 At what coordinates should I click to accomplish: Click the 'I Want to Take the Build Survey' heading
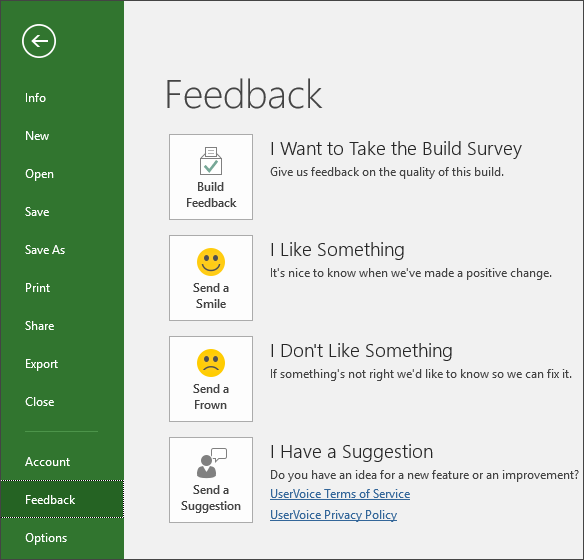pyautogui.click(x=396, y=149)
